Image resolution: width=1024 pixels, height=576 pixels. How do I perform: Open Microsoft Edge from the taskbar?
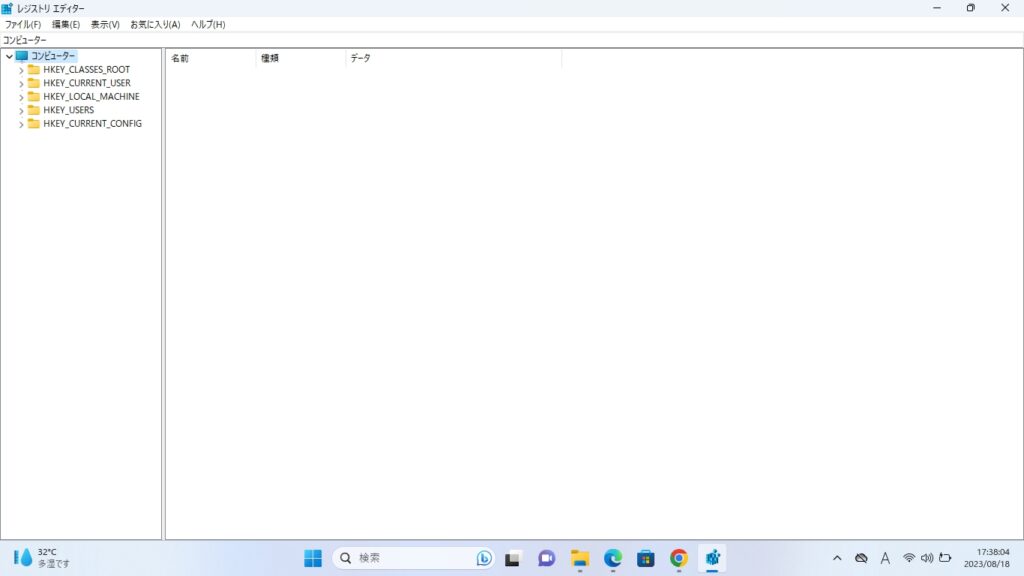[613, 558]
